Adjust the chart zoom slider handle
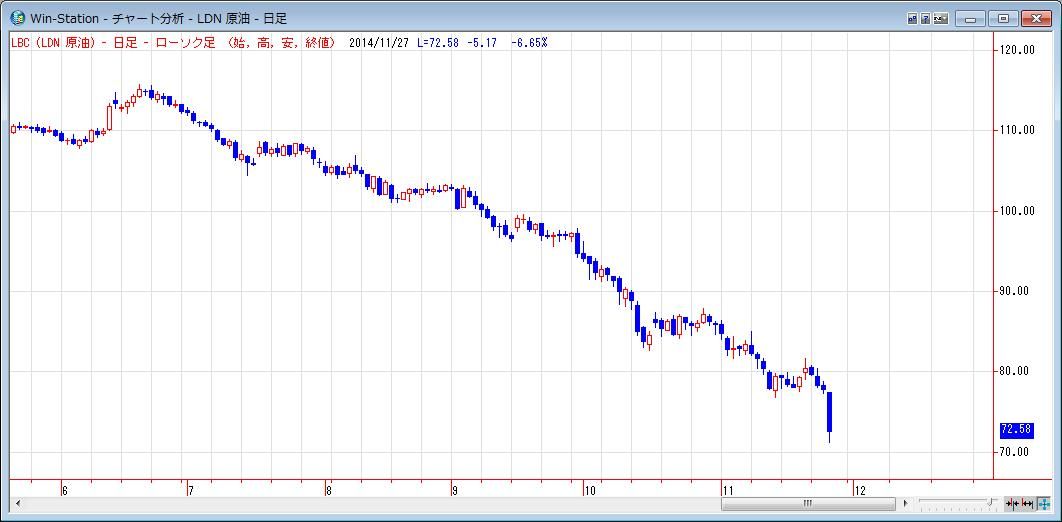 pos(990,502)
